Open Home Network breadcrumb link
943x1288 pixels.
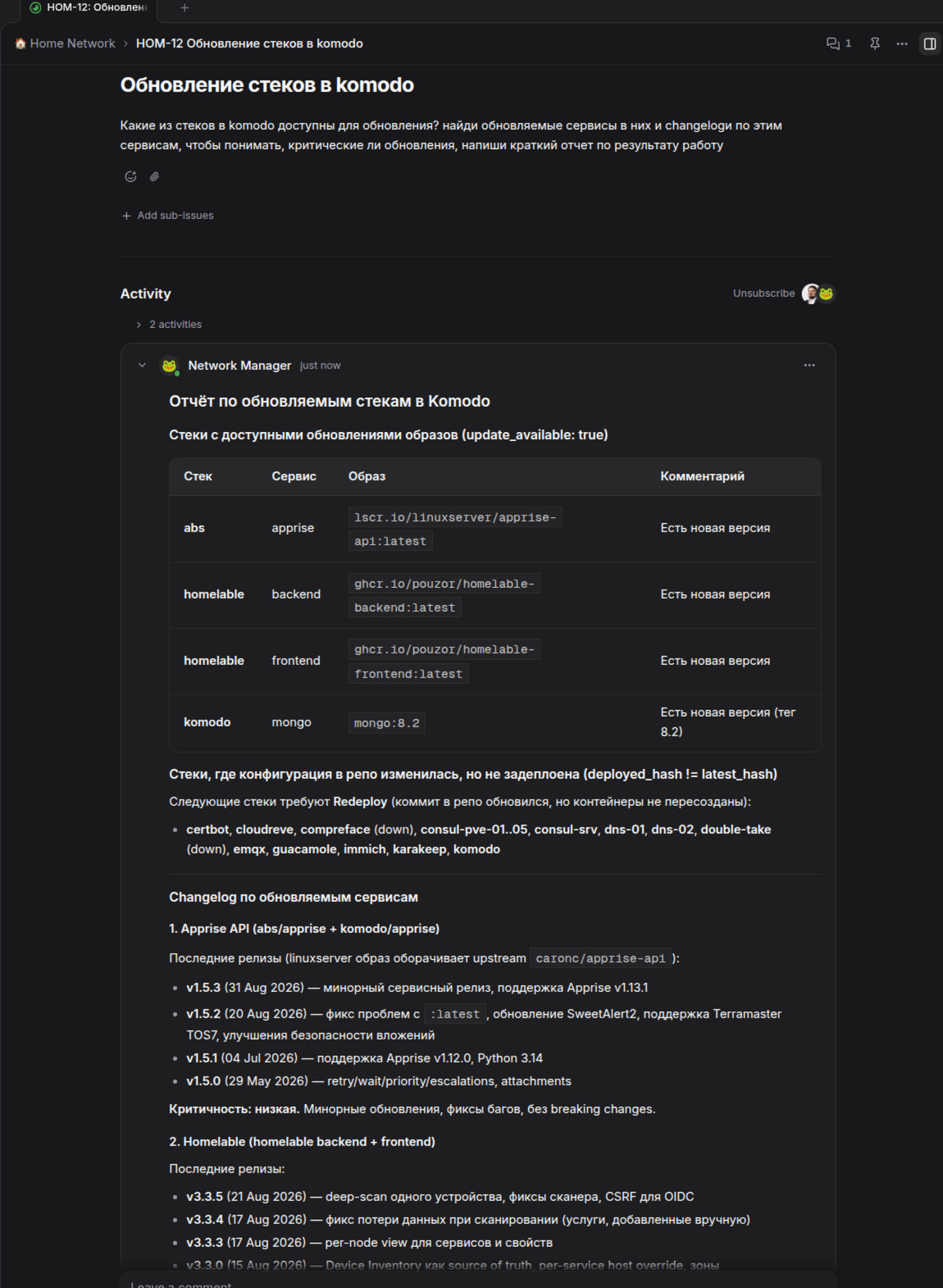[x=72, y=43]
